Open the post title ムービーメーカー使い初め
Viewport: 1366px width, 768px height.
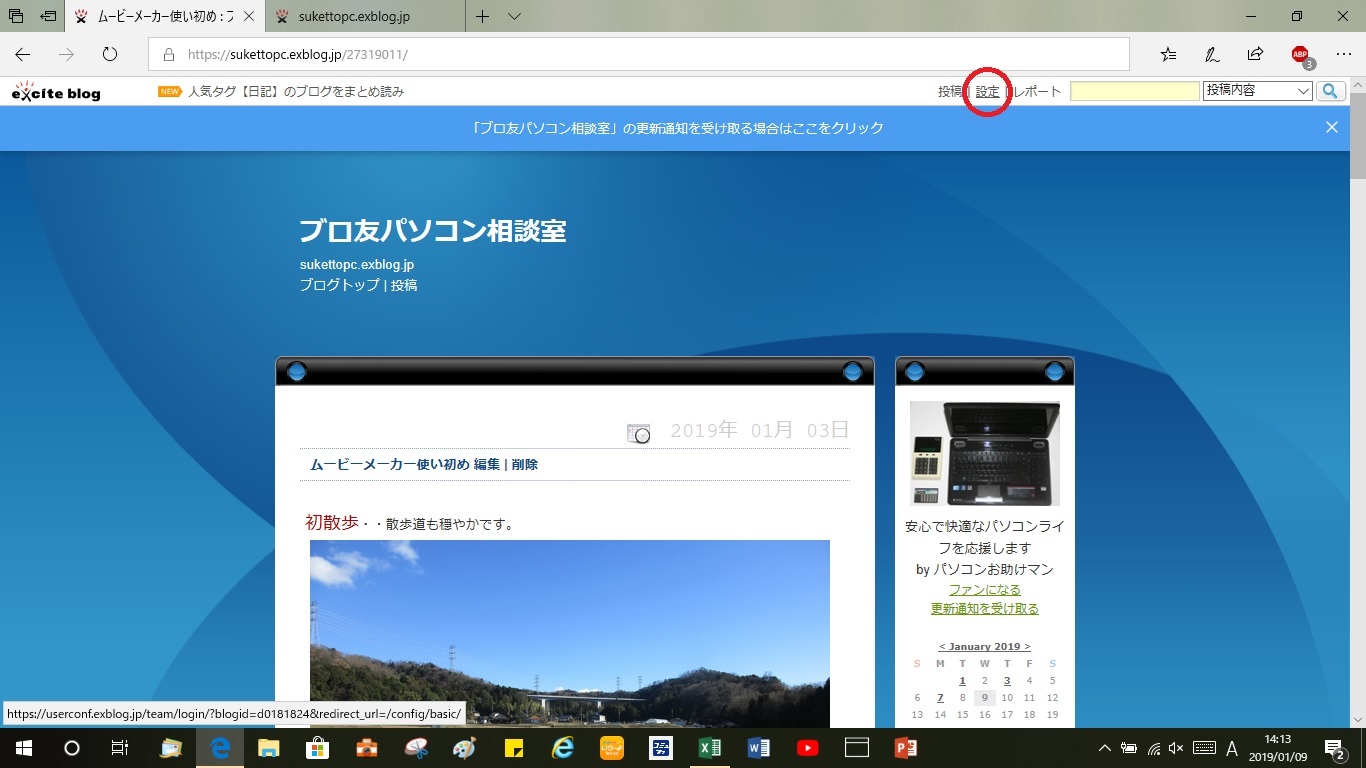pos(389,464)
